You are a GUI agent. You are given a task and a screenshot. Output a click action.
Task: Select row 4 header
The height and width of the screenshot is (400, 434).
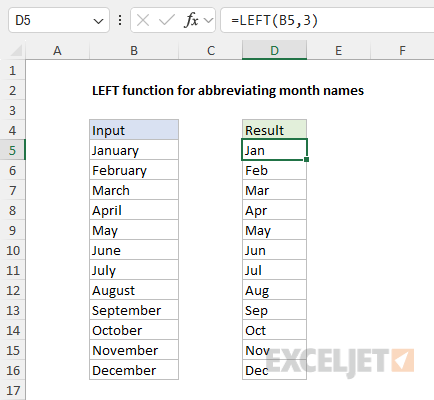13,130
